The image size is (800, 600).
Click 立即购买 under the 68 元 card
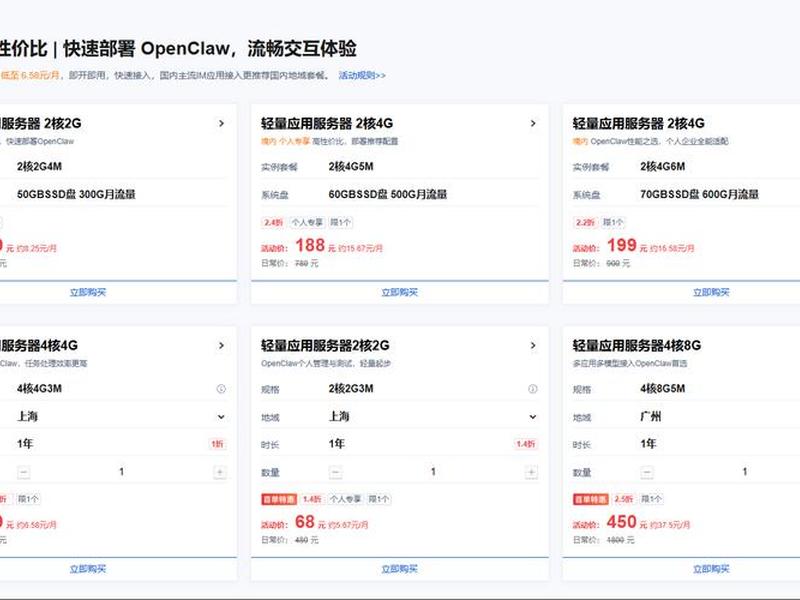point(399,569)
